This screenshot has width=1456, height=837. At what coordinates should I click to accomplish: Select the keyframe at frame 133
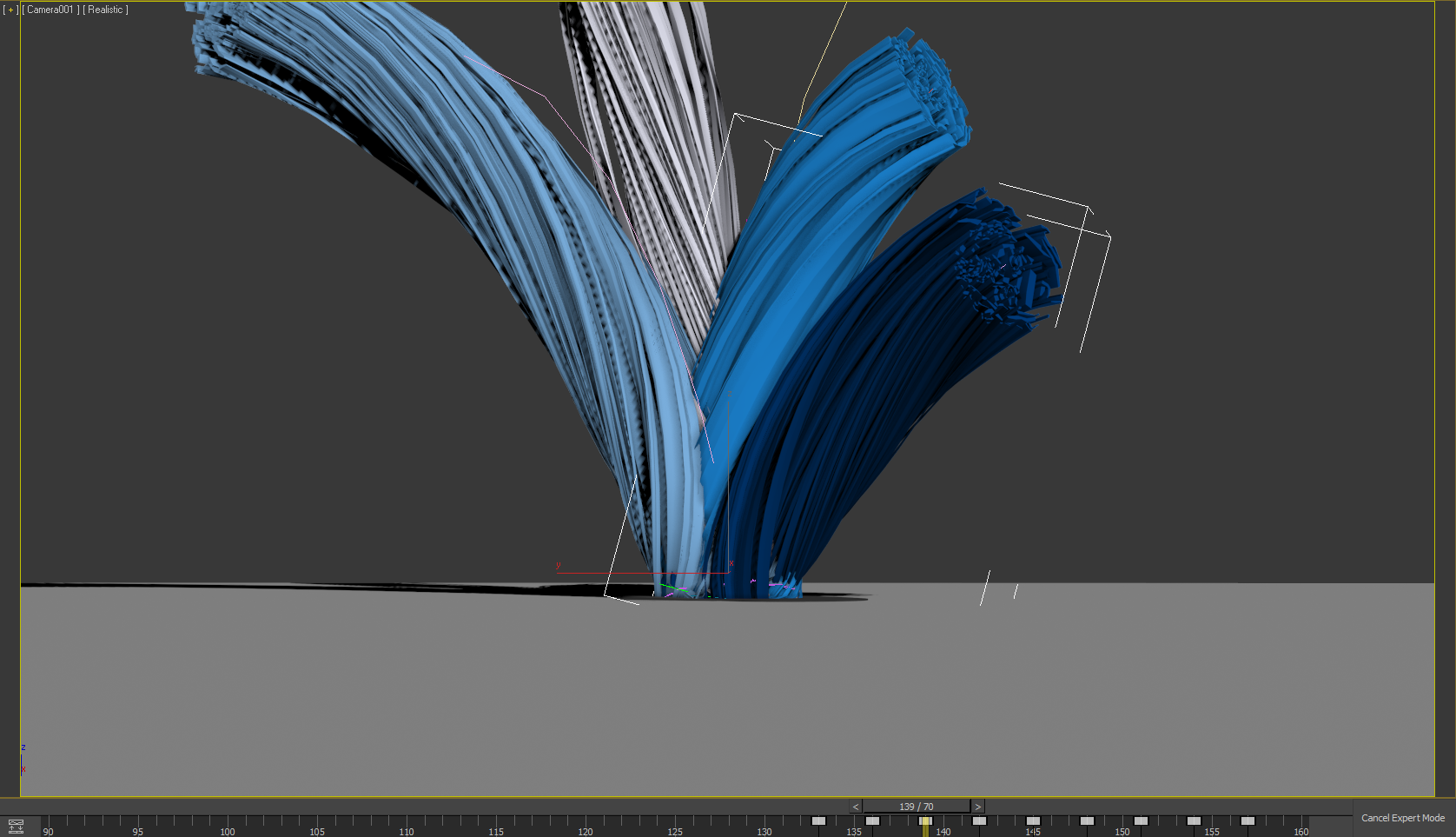[818, 820]
